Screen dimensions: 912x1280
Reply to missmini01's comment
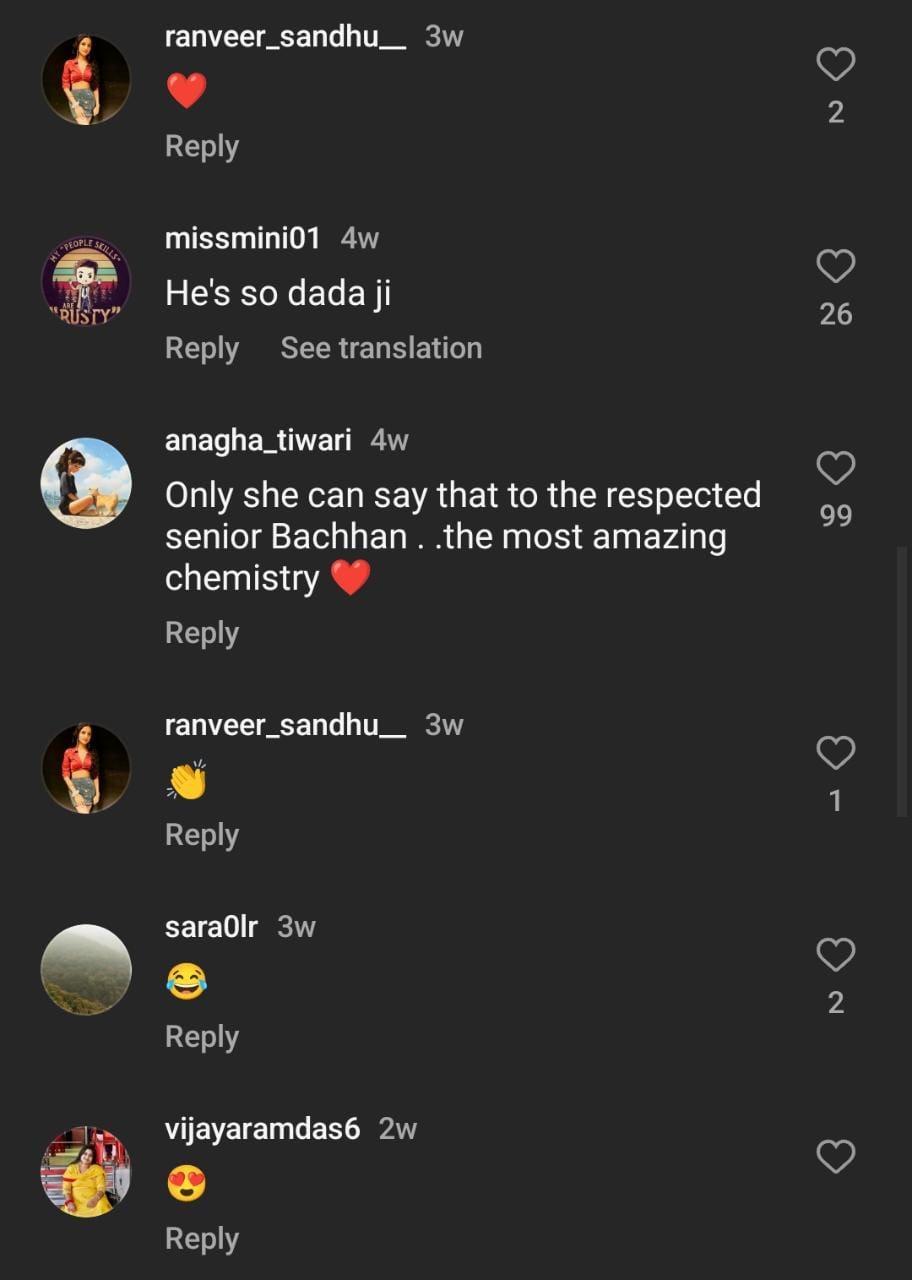click(202, 348)
